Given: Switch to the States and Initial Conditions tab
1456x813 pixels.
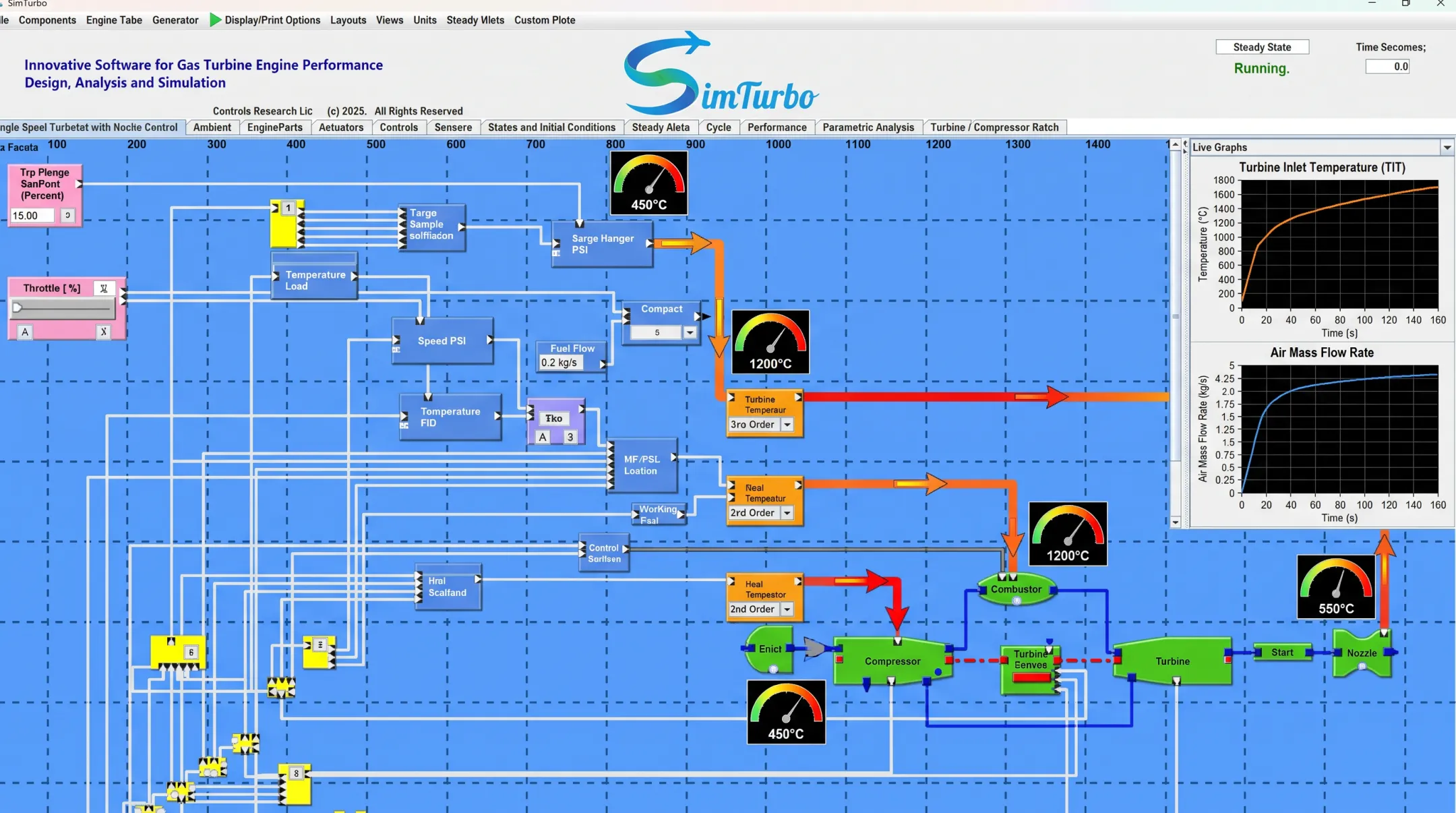Looking at the screenshot, I should [551, 127].
